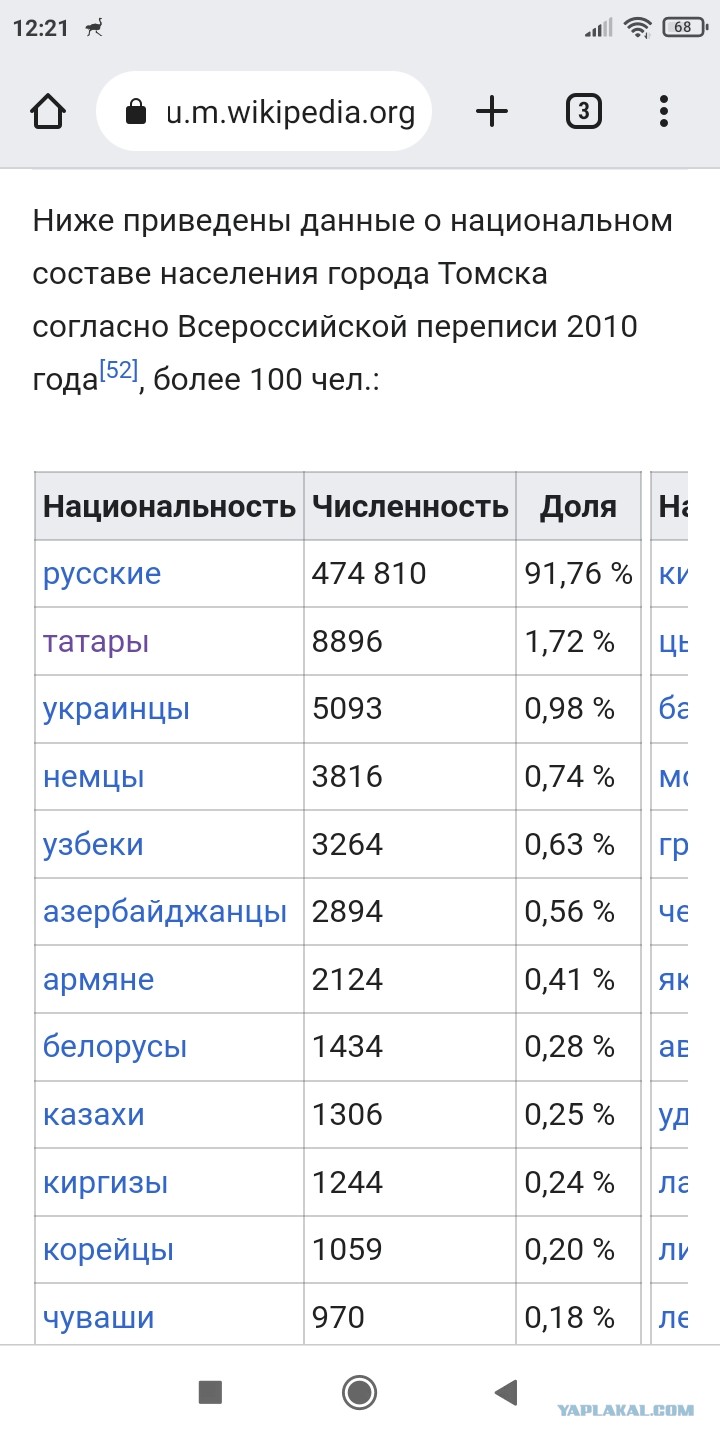
Task: Open the украинцы link
Action: click(116, 709)
